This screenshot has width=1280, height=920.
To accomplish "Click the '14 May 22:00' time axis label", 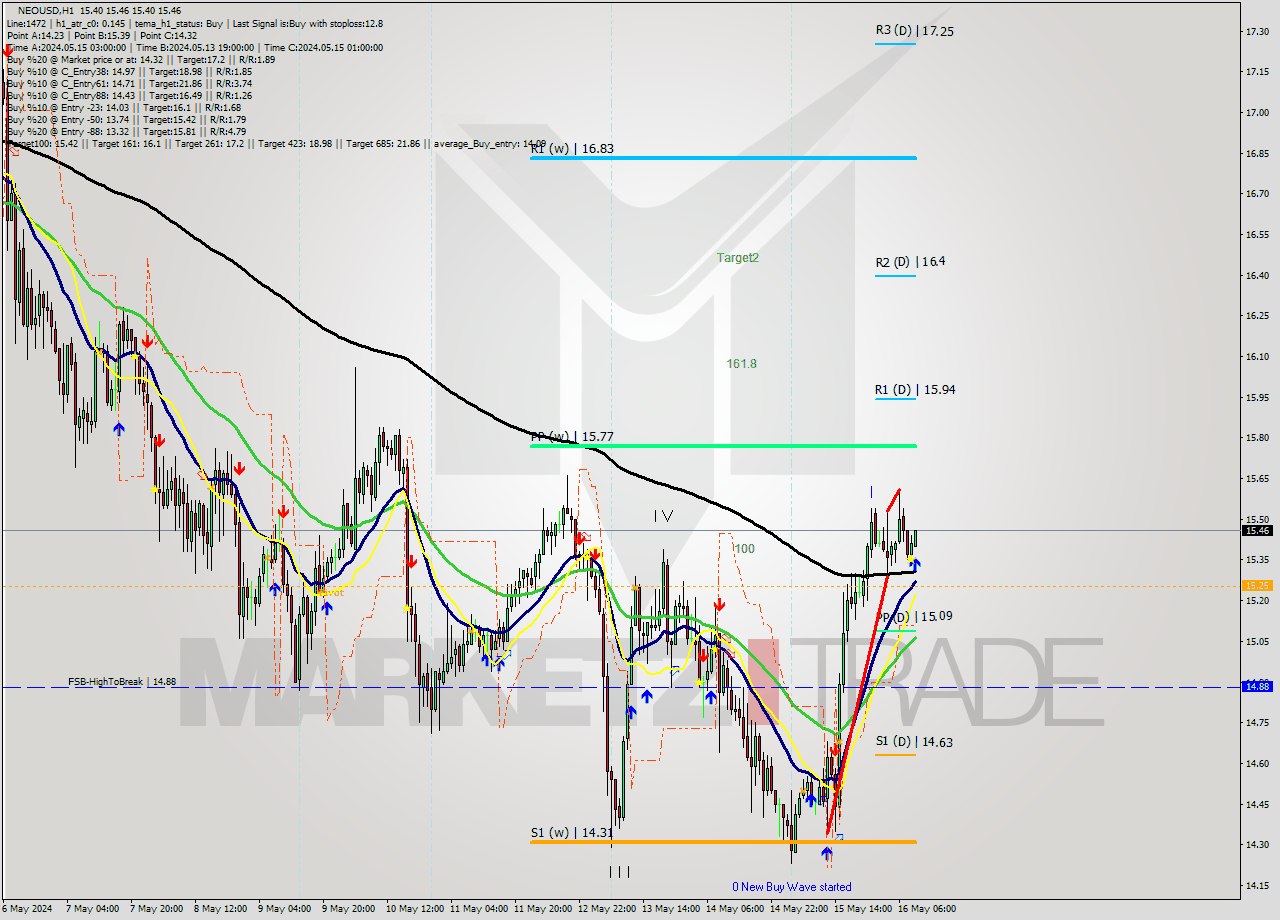I will pos(798,909).
